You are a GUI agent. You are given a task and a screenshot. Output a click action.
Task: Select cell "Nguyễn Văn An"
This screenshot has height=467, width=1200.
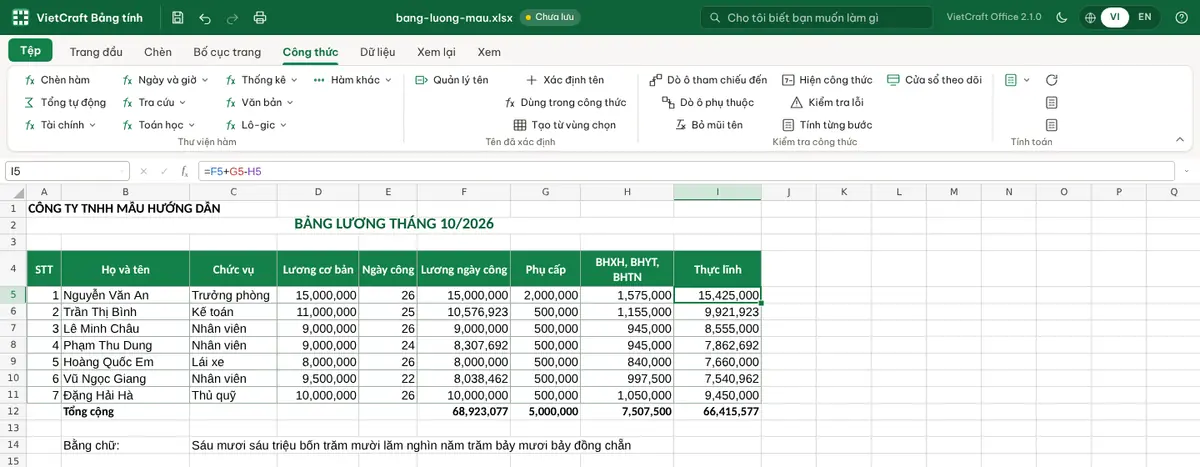click(125, 295)
